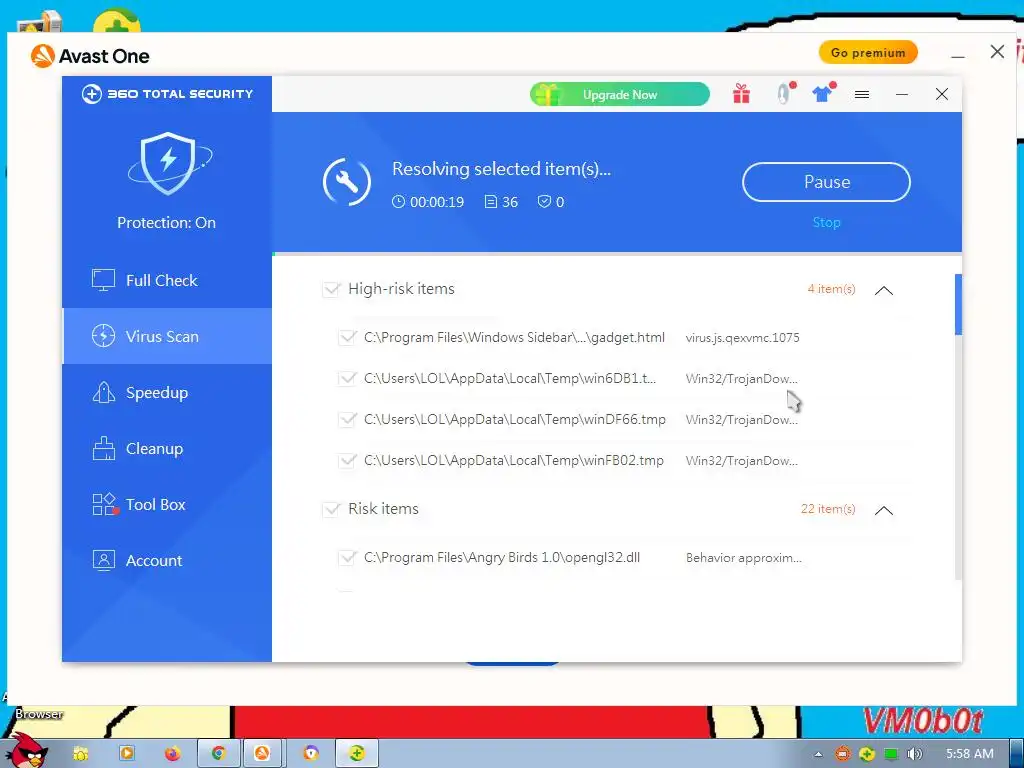Select the win6DB1.t... file path

coord(509,379)
